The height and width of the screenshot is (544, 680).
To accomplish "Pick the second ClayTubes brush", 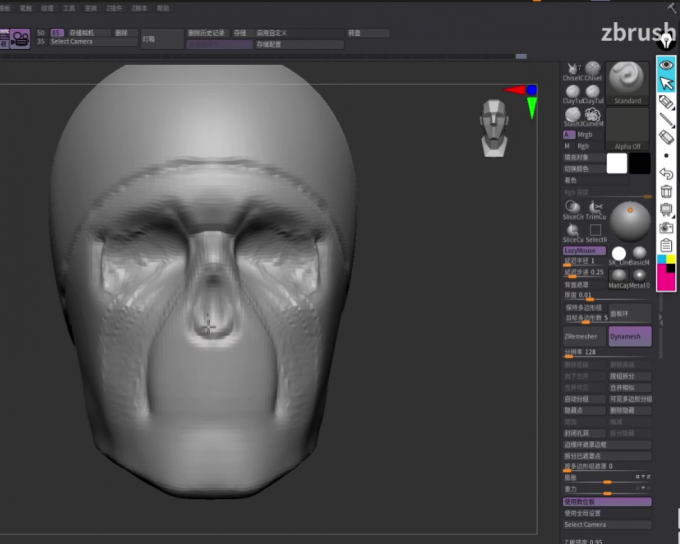I will (x=593, y=92).
